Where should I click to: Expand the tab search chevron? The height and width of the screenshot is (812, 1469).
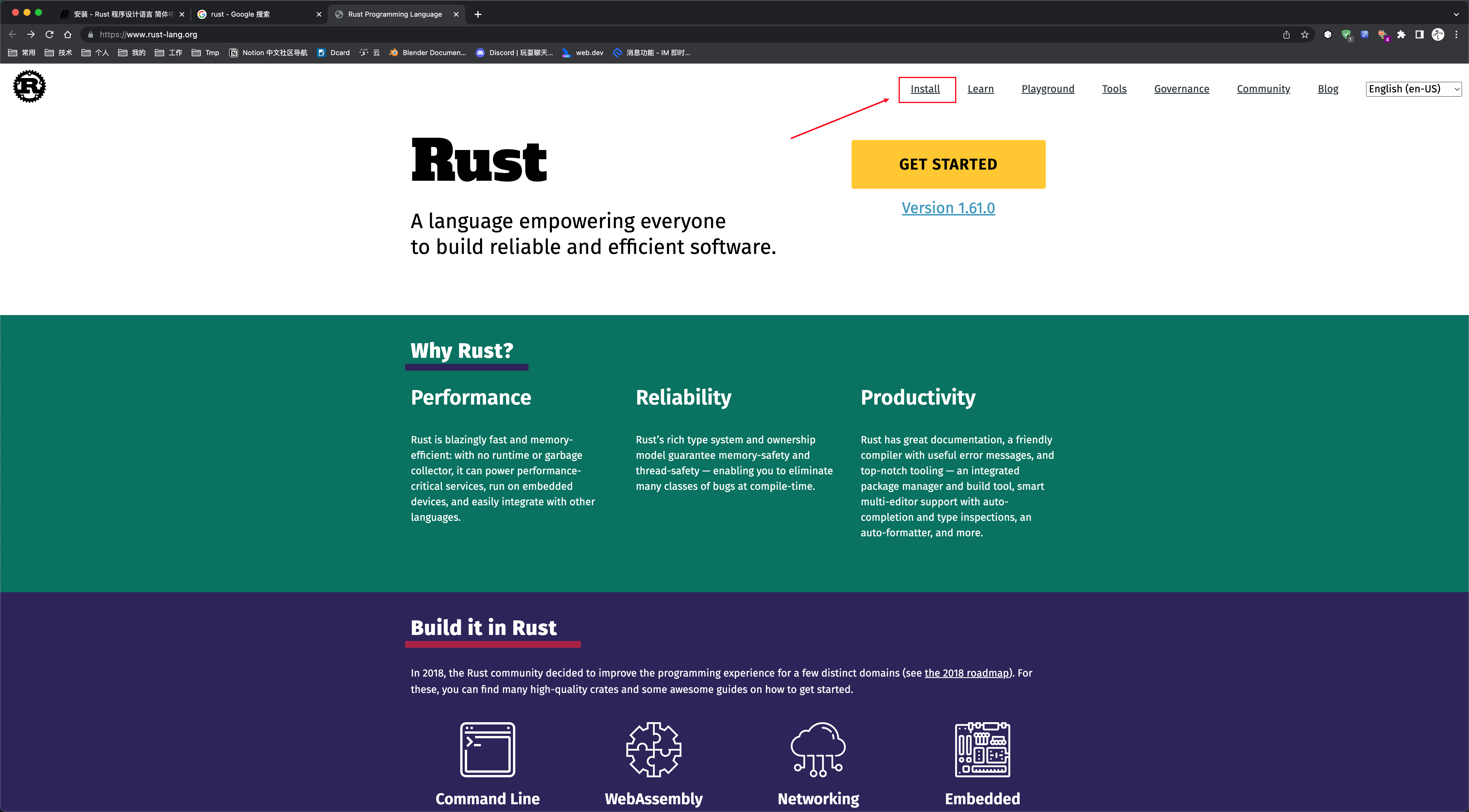pyautogui.click(x=1456, y=14)
